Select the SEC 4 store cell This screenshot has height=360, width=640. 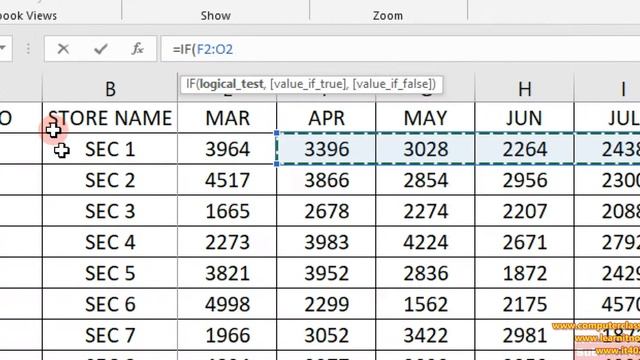coord(110,242)
